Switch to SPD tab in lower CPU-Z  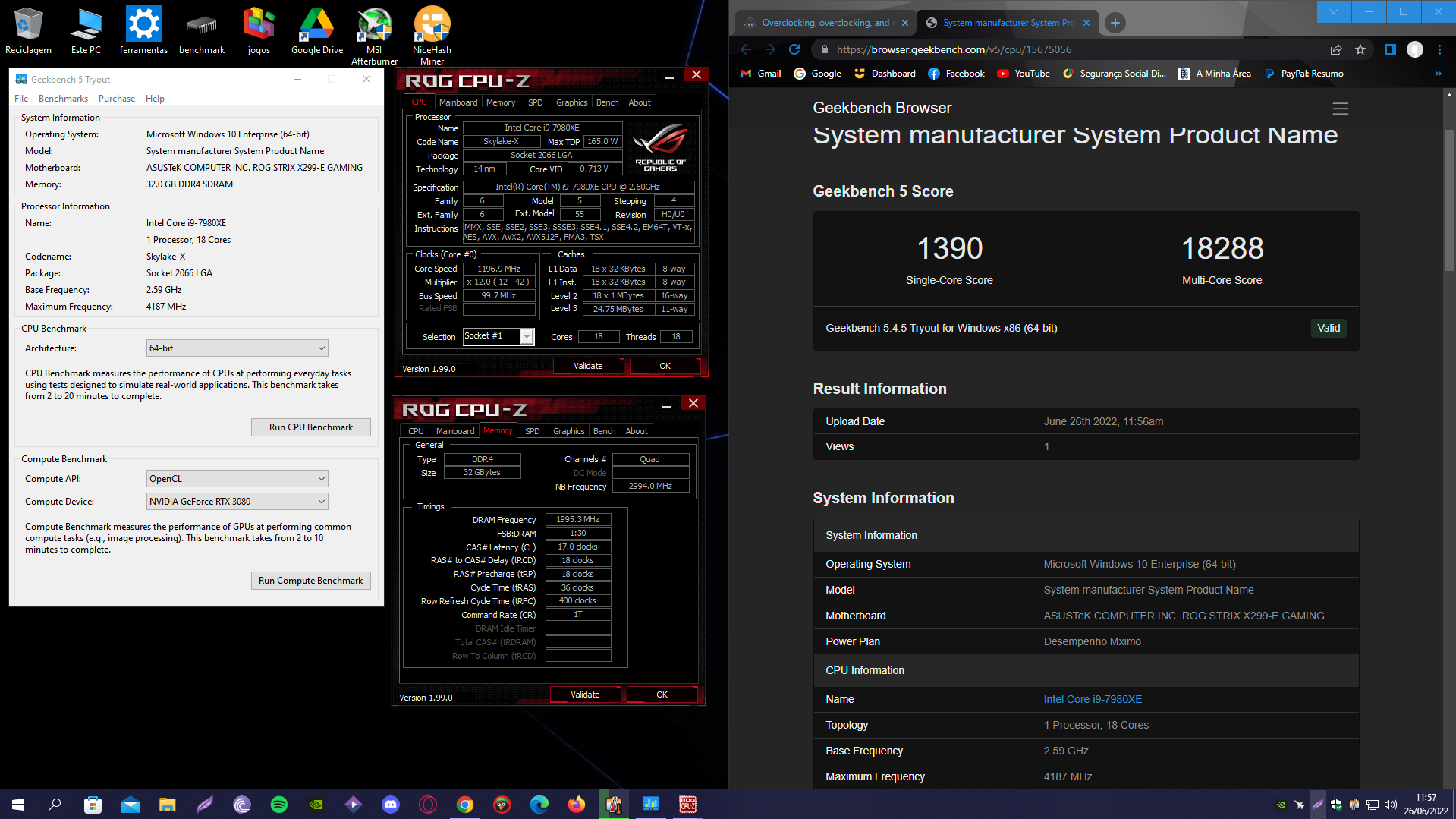click(x=533, y=431)
